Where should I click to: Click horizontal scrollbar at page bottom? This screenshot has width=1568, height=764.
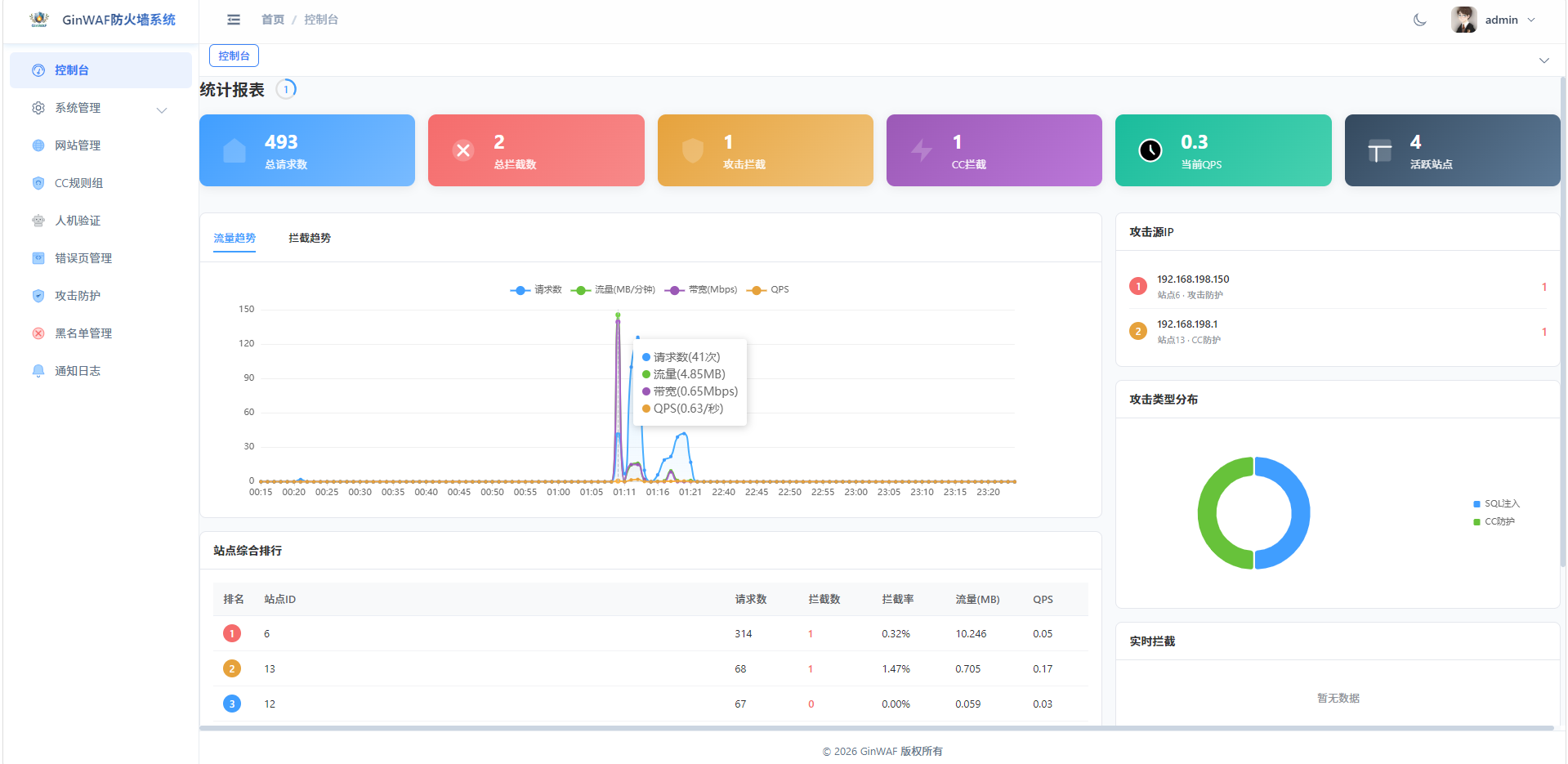pyautogui.click(x=877, y=728)
